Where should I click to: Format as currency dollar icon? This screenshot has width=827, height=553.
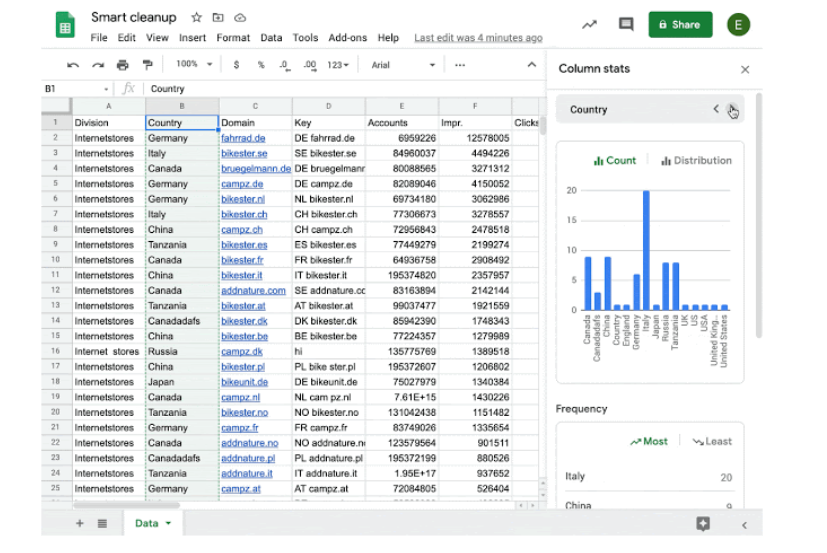point(236,65)
